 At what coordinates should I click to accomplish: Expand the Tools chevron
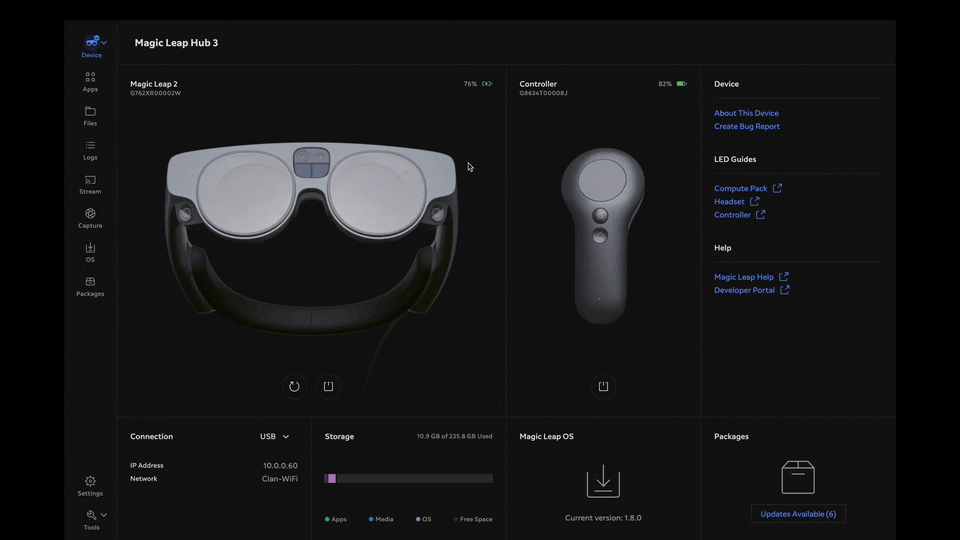point(104,515)
